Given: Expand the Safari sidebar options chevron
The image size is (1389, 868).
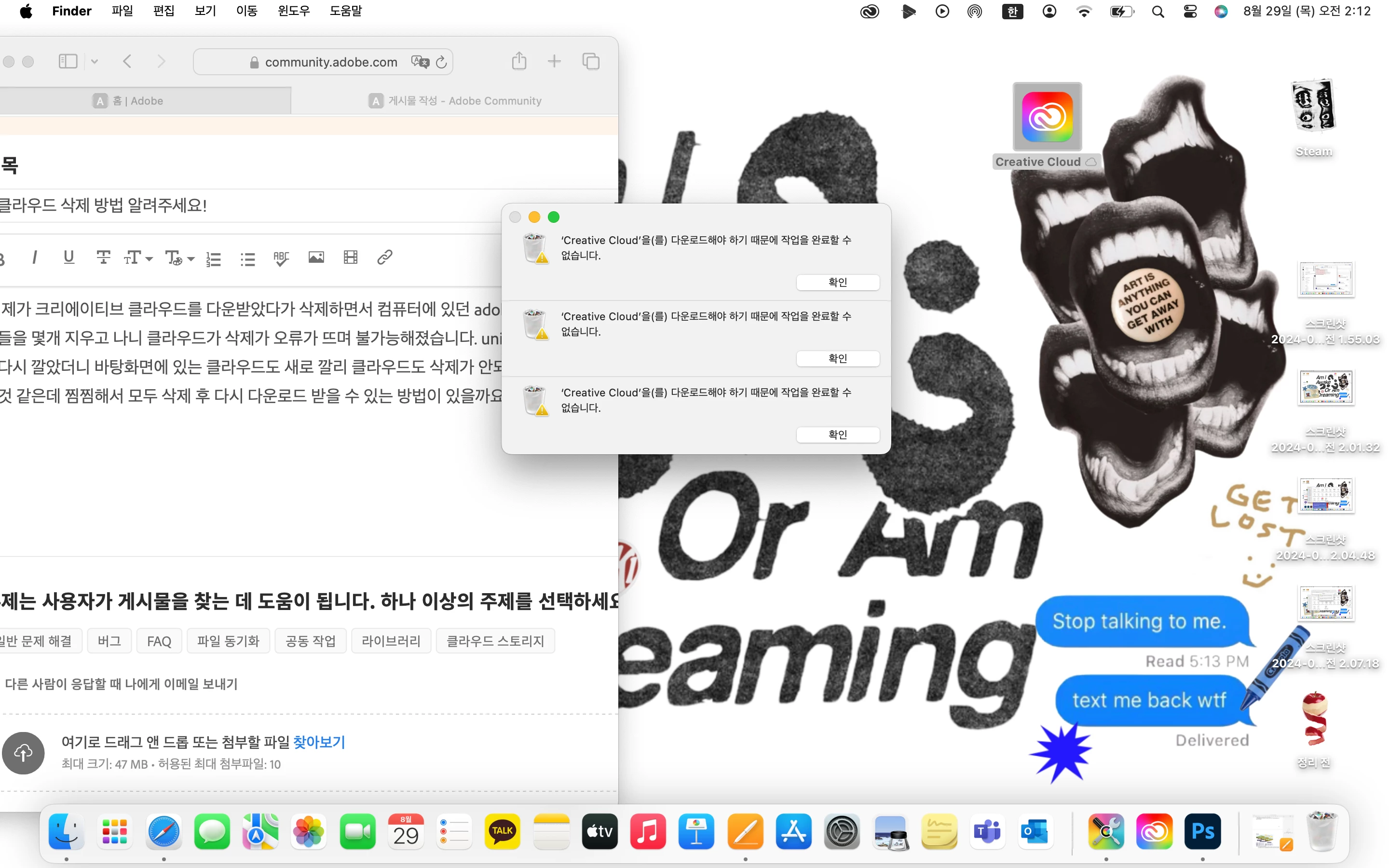Looking at the screenshot, I should point(95,61).
